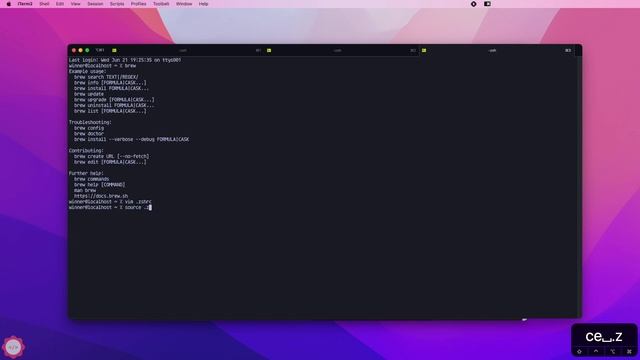
Task: Open the iTerm2 application menu
Action: (25, 4)
